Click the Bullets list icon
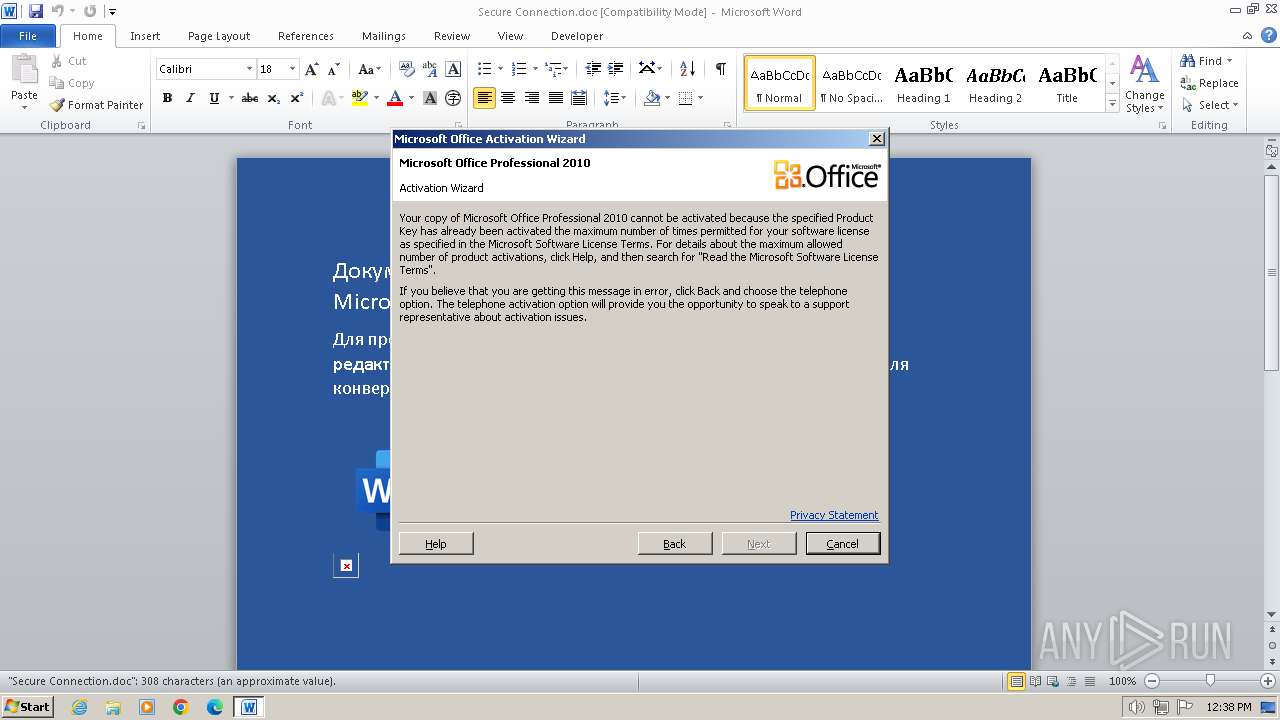1280x720 pixels. point(484,69)
